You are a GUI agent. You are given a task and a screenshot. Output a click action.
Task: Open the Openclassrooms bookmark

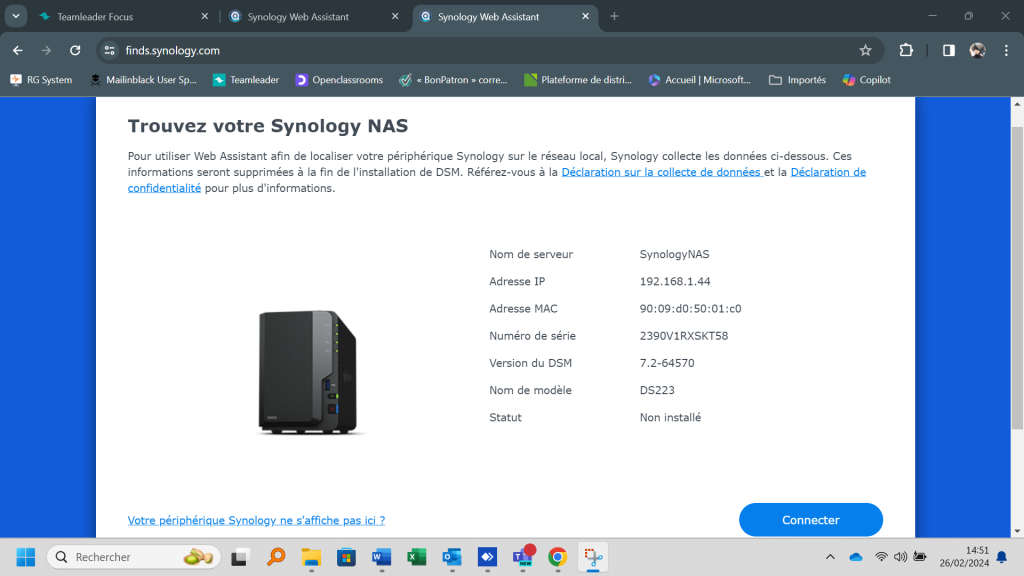coord(339,80)
